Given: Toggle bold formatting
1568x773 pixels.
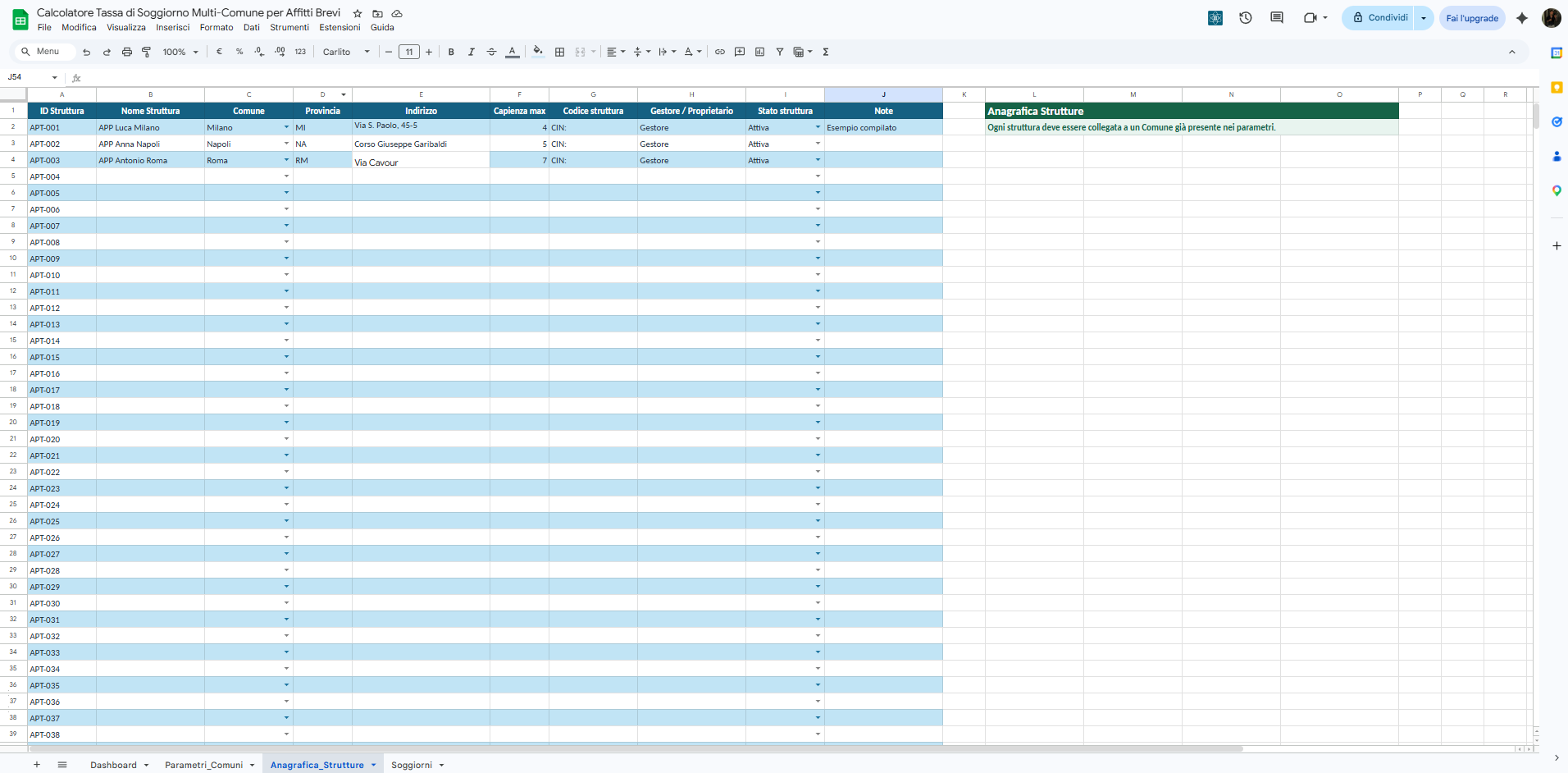Looking at the screenshot, I should click(451, 52).
